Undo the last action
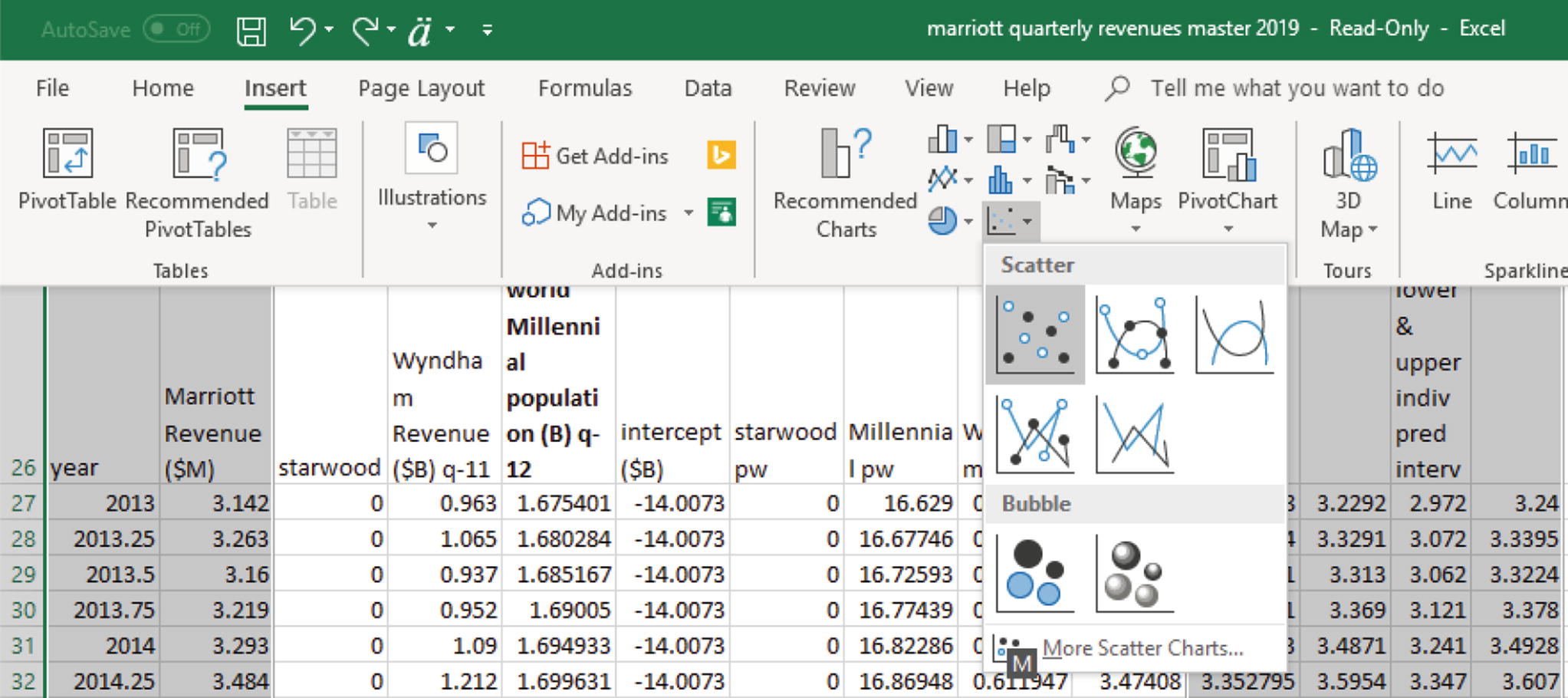 click(x=301, y=30)
